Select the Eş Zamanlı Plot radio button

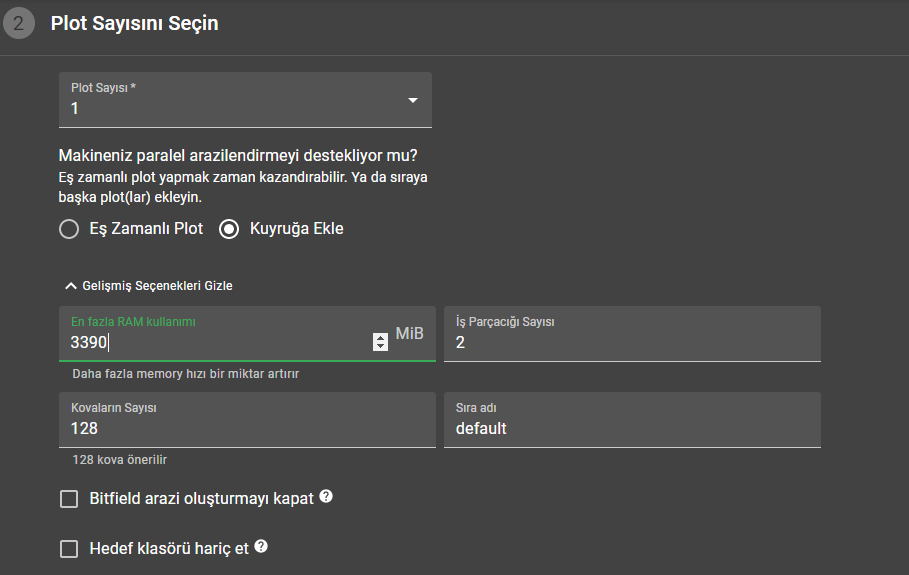click(x=69, y=229)
